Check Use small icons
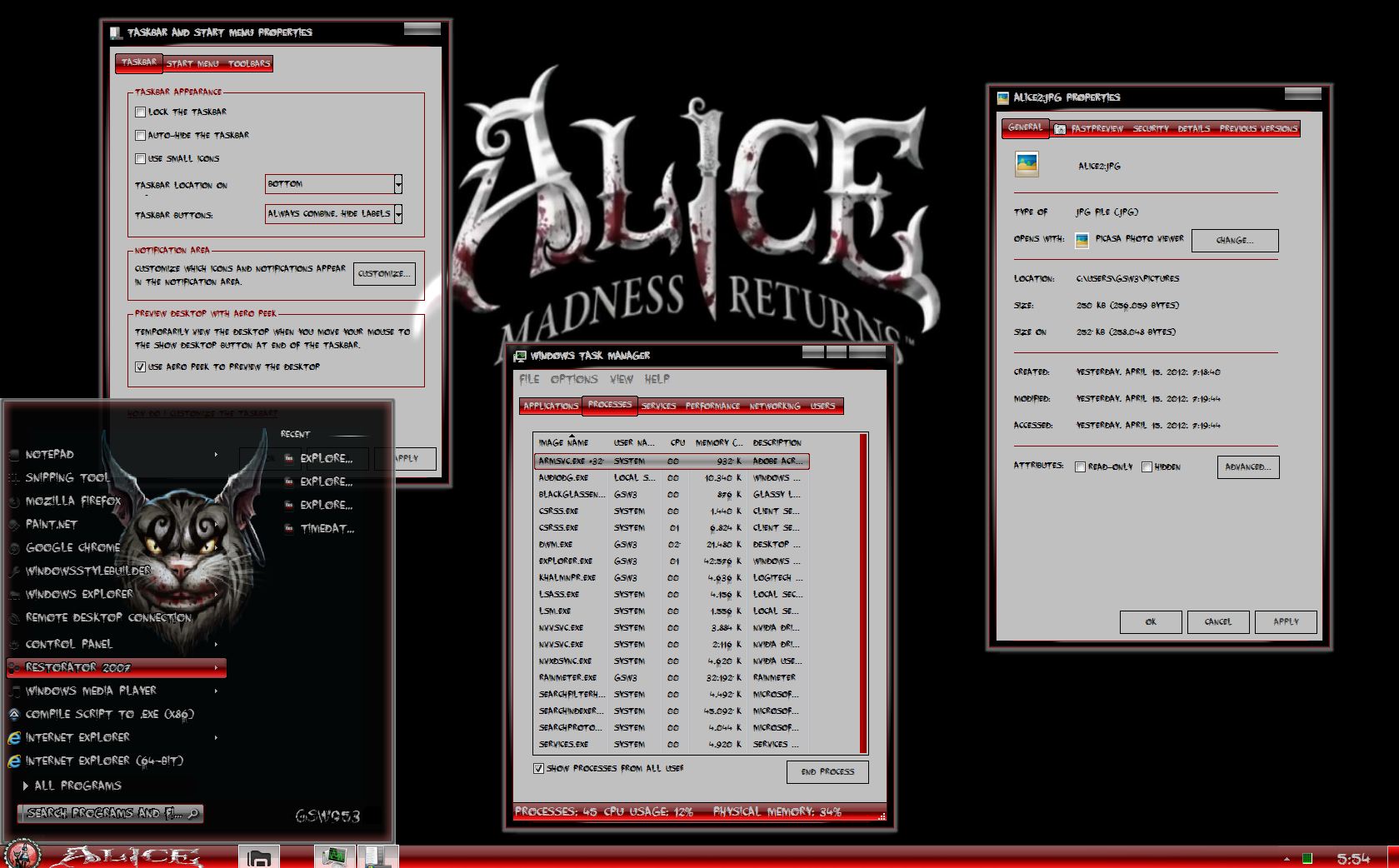The height and width of the screenshot is (868, 1399). [x=140, y=158]
